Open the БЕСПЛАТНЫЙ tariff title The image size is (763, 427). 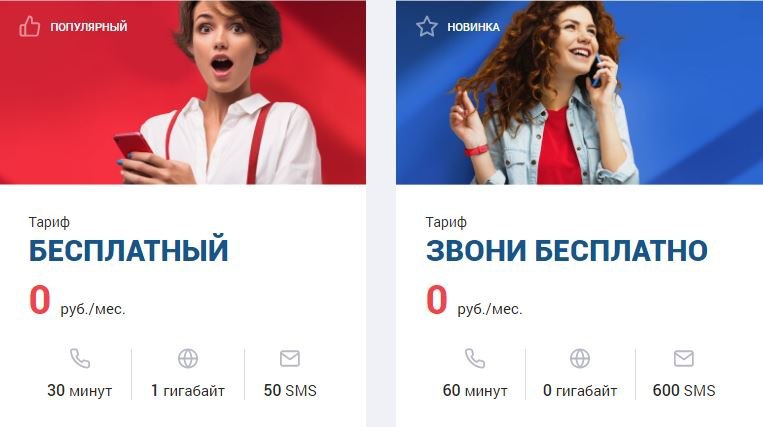128,250
